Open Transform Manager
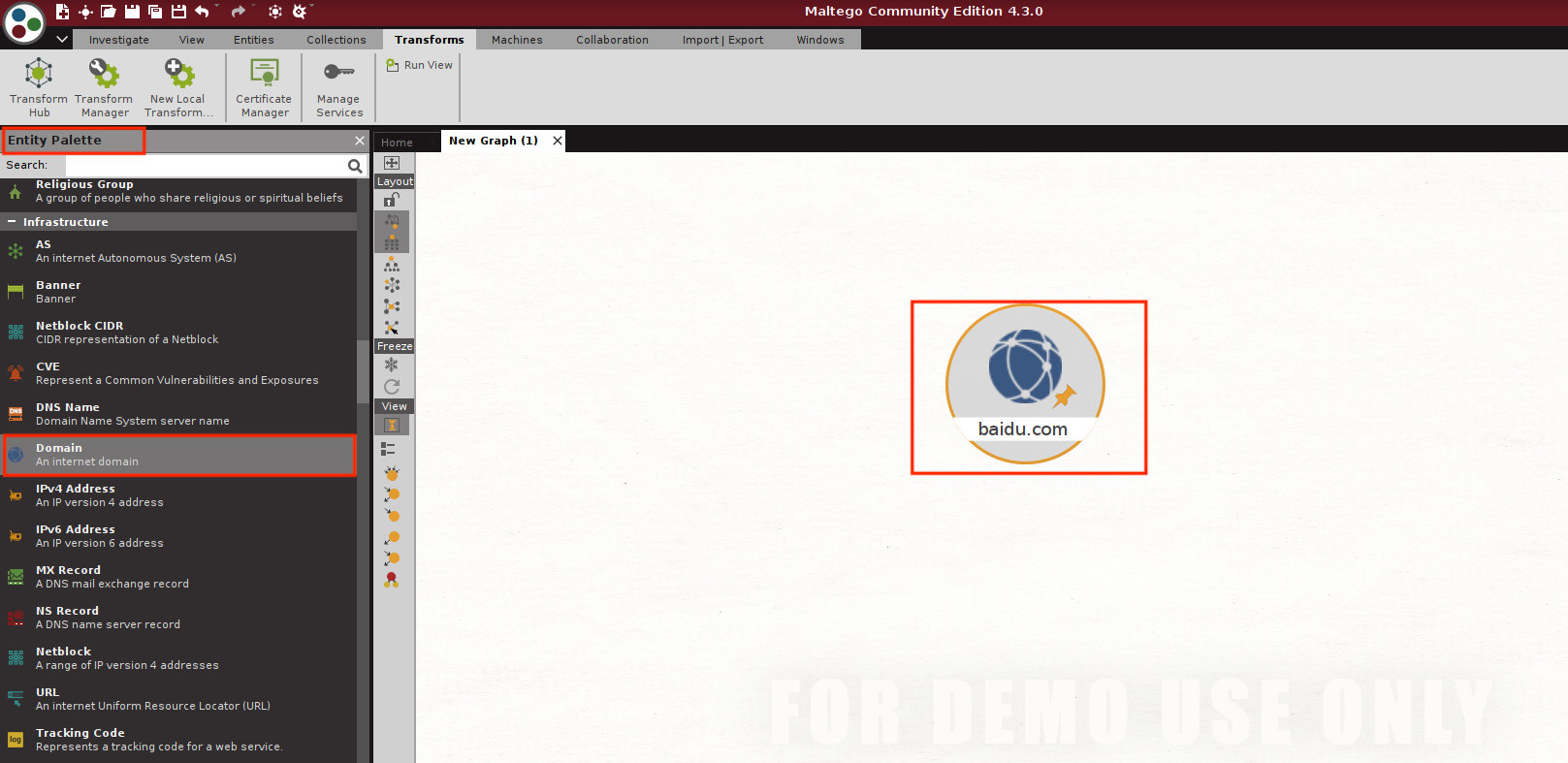1568x763 pixels. click(104, 86)
